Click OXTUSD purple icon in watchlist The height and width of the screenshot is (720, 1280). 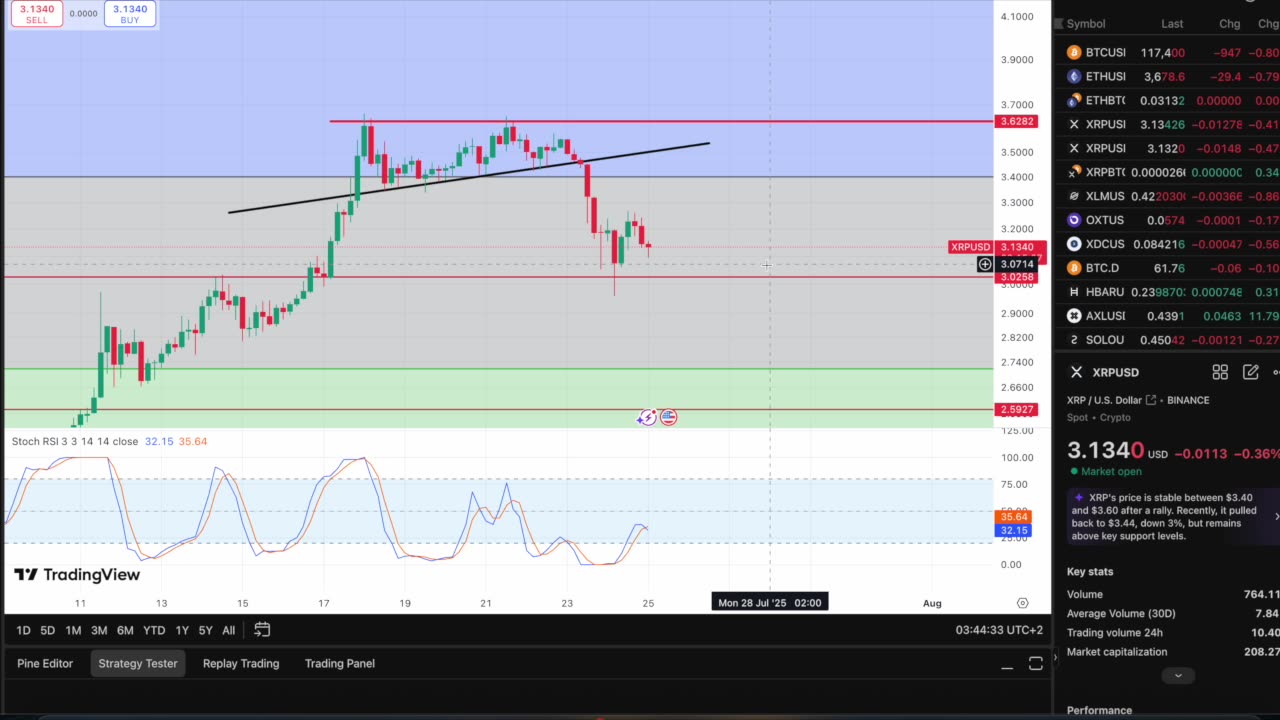1074,220
